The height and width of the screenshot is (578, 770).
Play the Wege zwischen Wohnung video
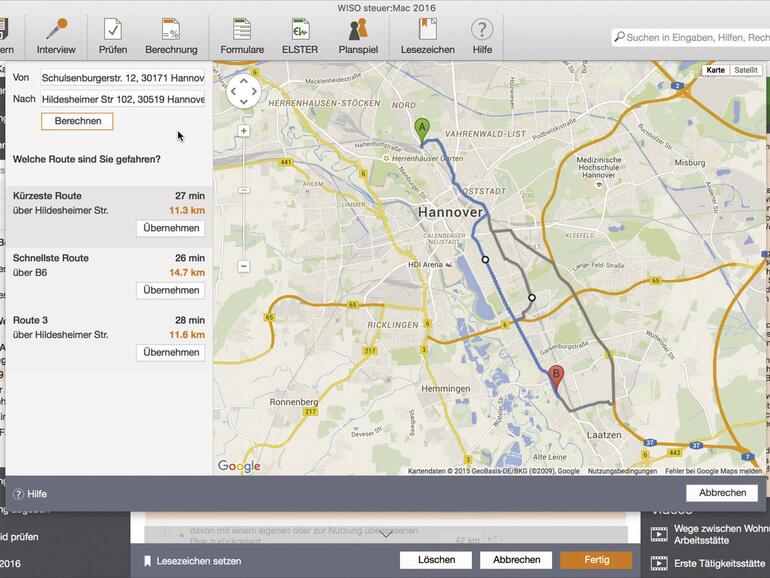659,534
